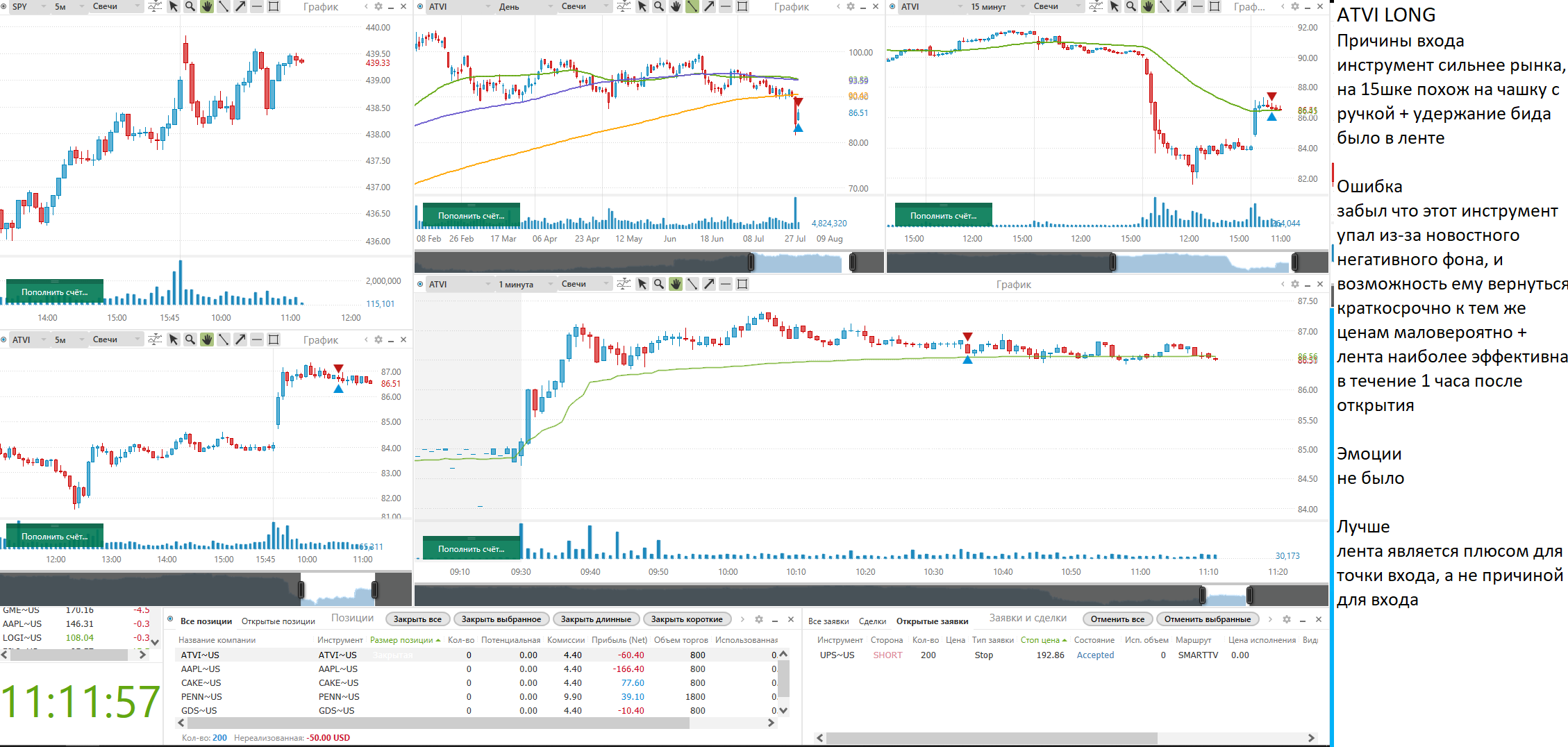1568x747 pixels.
Task: Sort by Размер позиции column header
Action: pyautogui.click(x=405, y=640)
